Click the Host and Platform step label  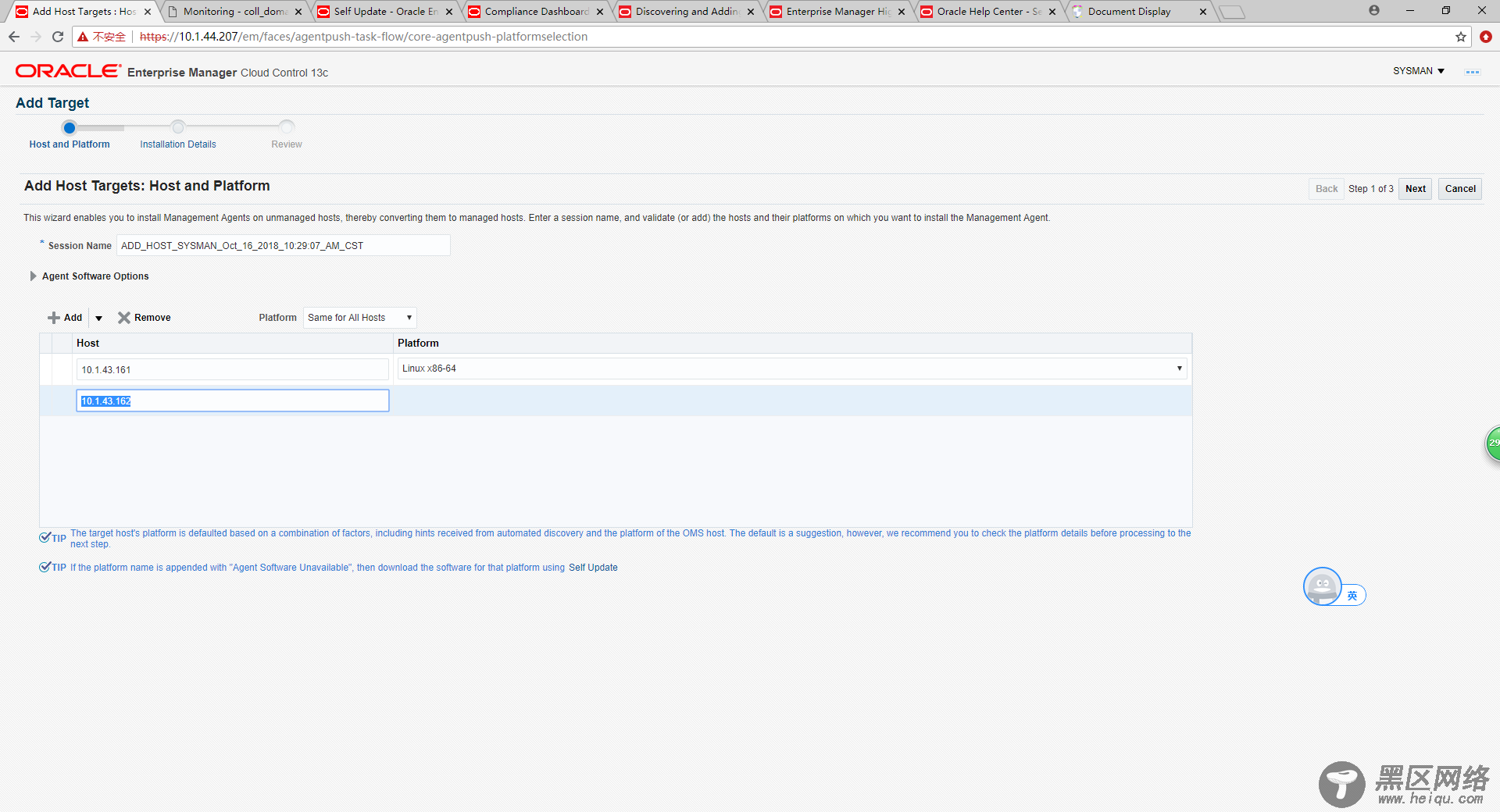coord(70,144)
